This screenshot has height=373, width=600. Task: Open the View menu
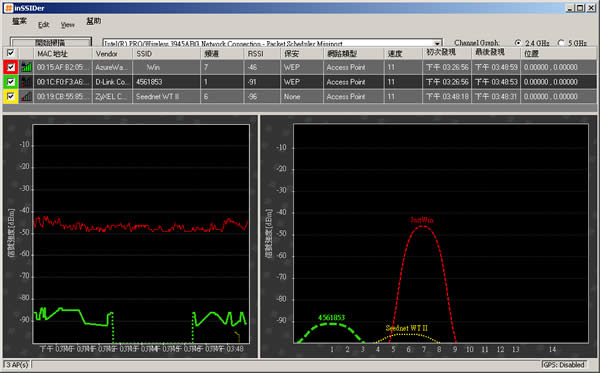(67, 25)
